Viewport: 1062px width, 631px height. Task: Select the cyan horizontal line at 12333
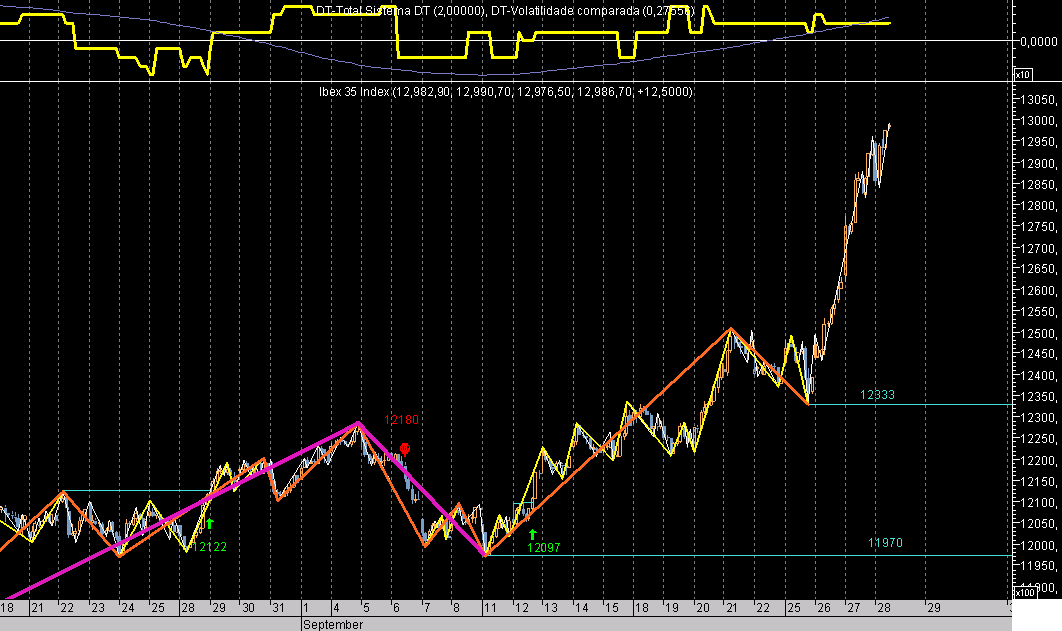pos(950,404)
